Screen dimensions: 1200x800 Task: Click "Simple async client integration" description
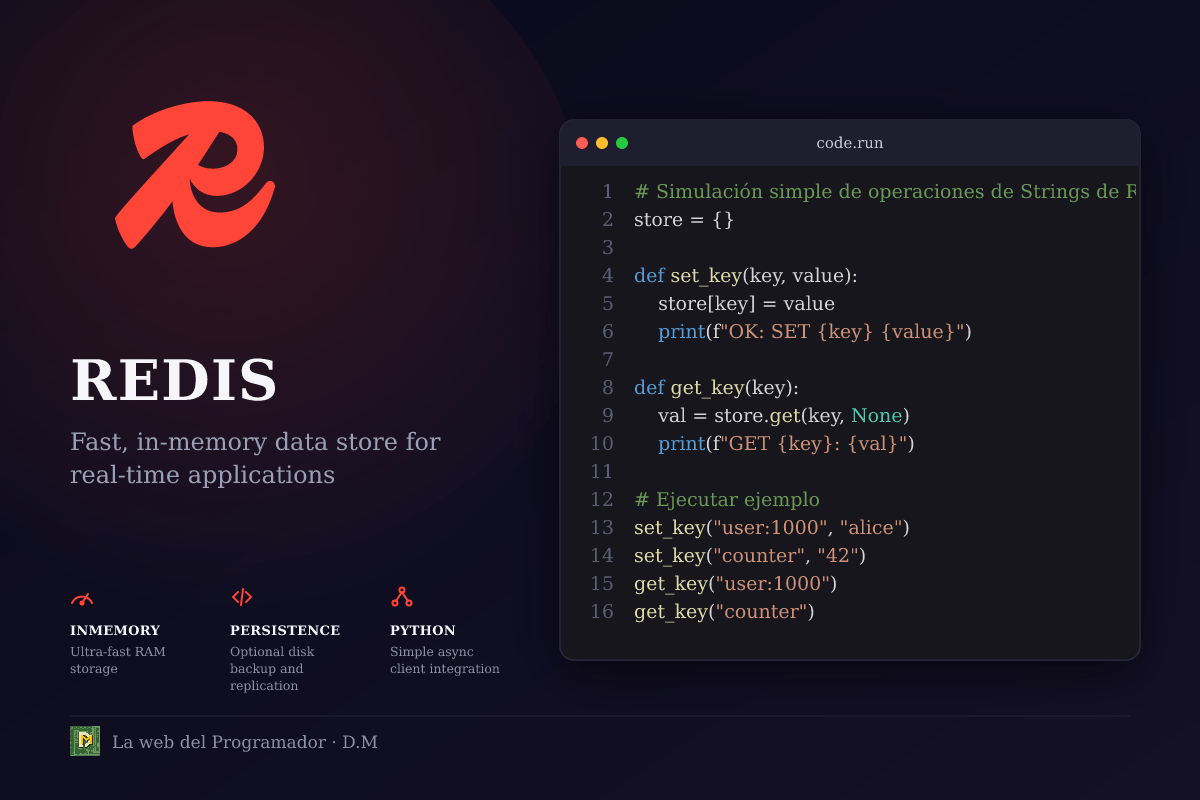pos(445,660)
